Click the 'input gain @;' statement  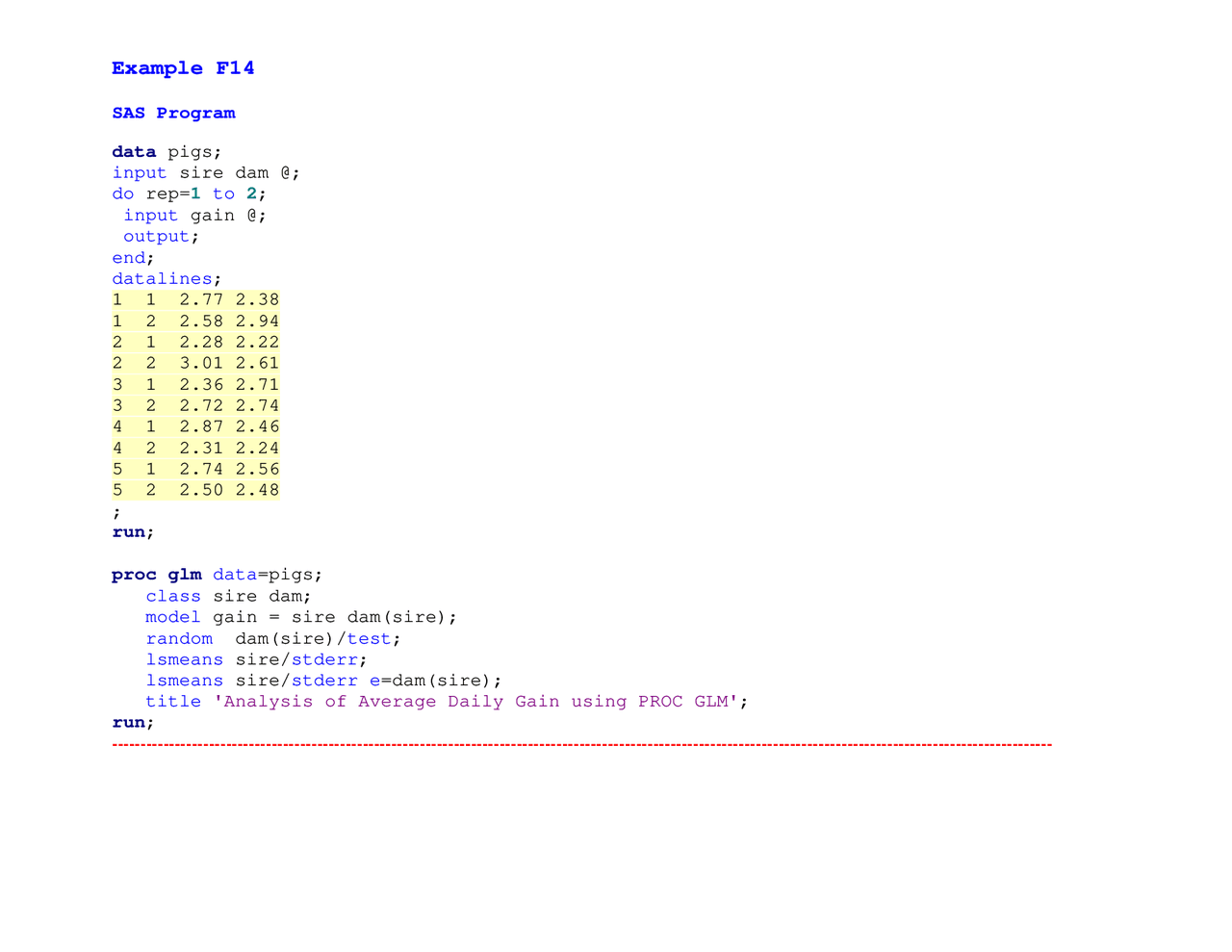[194, 216]
